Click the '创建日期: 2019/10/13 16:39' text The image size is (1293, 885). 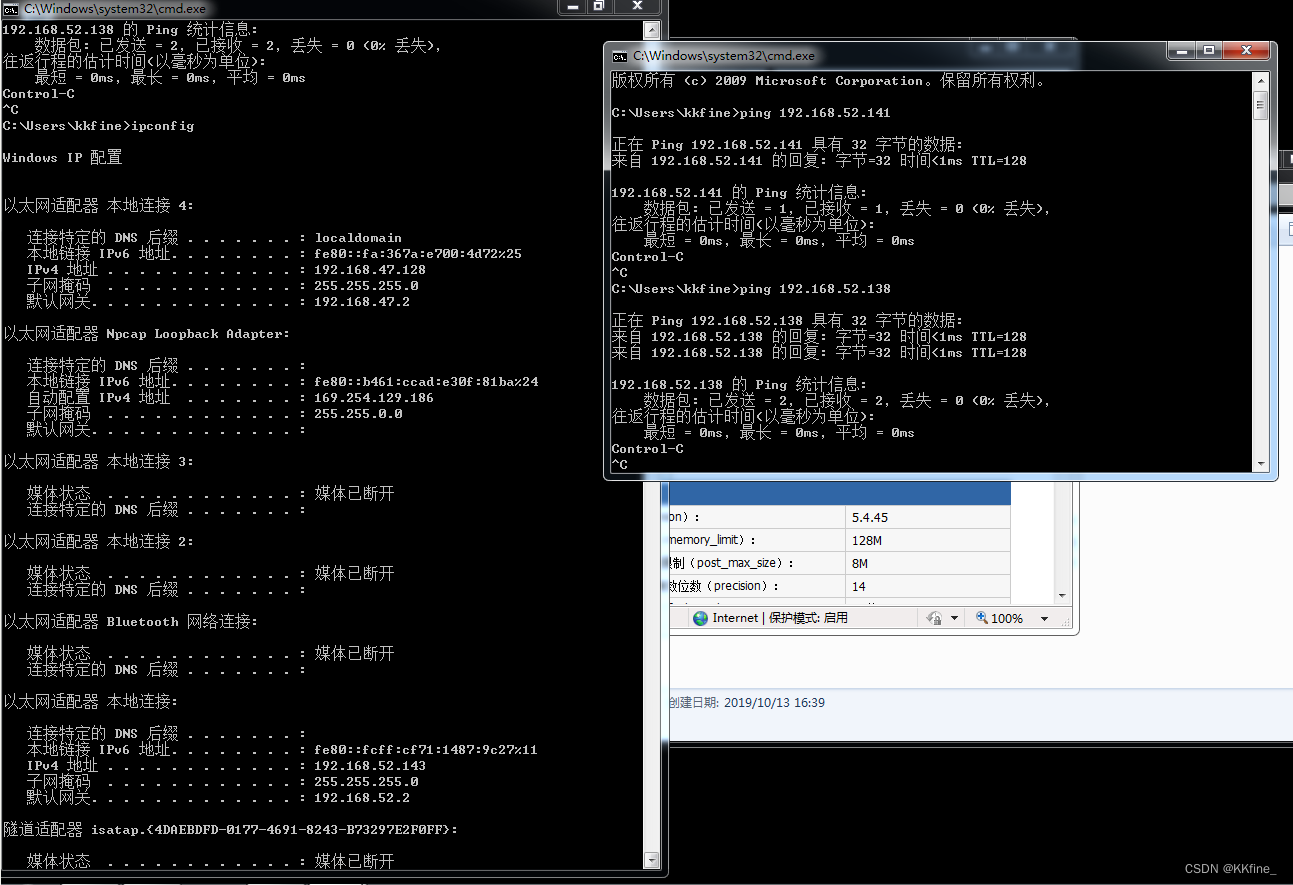746,703
